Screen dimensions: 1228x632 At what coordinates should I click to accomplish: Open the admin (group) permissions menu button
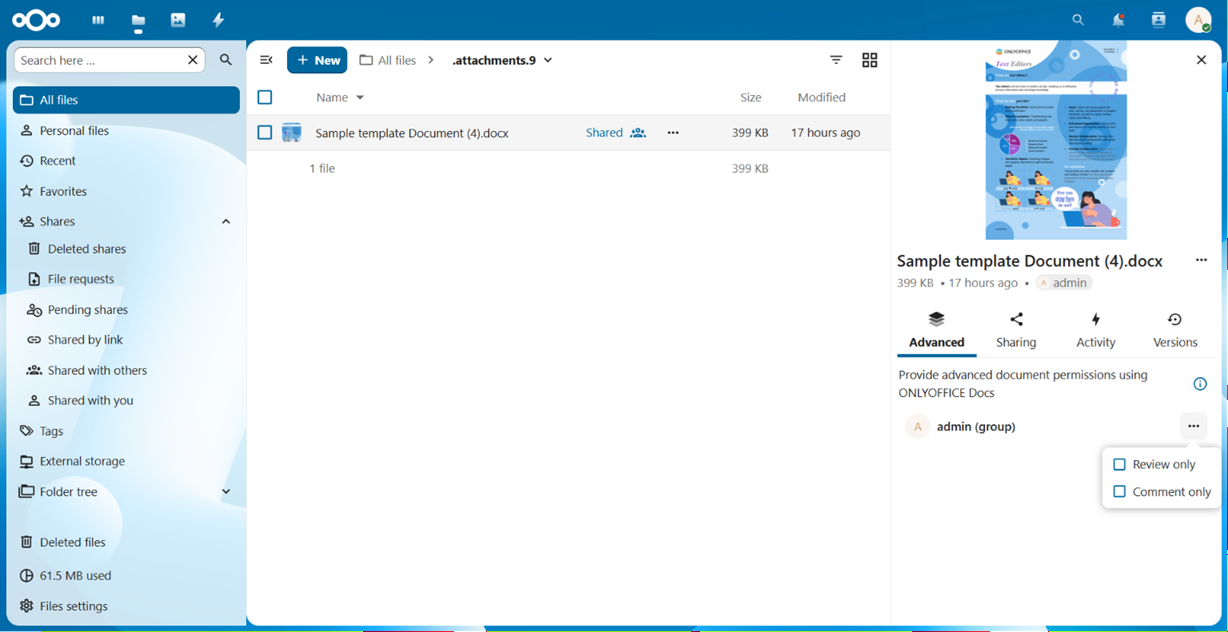(1193, 426)
